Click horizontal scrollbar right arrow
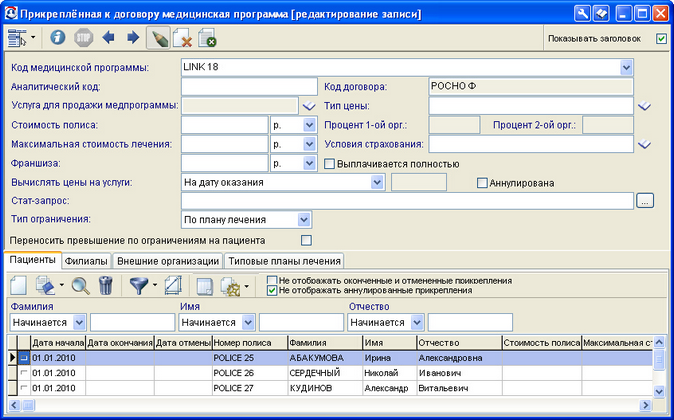 [646, 405]
